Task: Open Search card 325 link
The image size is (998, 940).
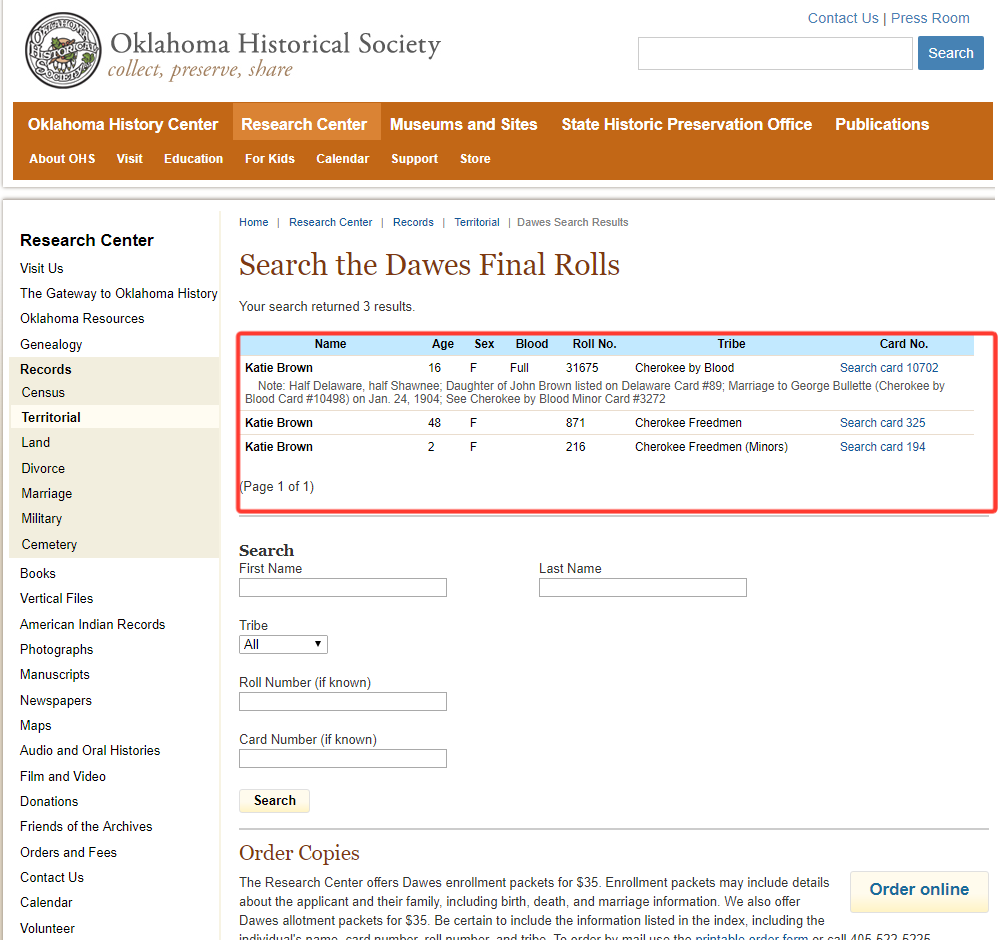Action: (882, 423)
